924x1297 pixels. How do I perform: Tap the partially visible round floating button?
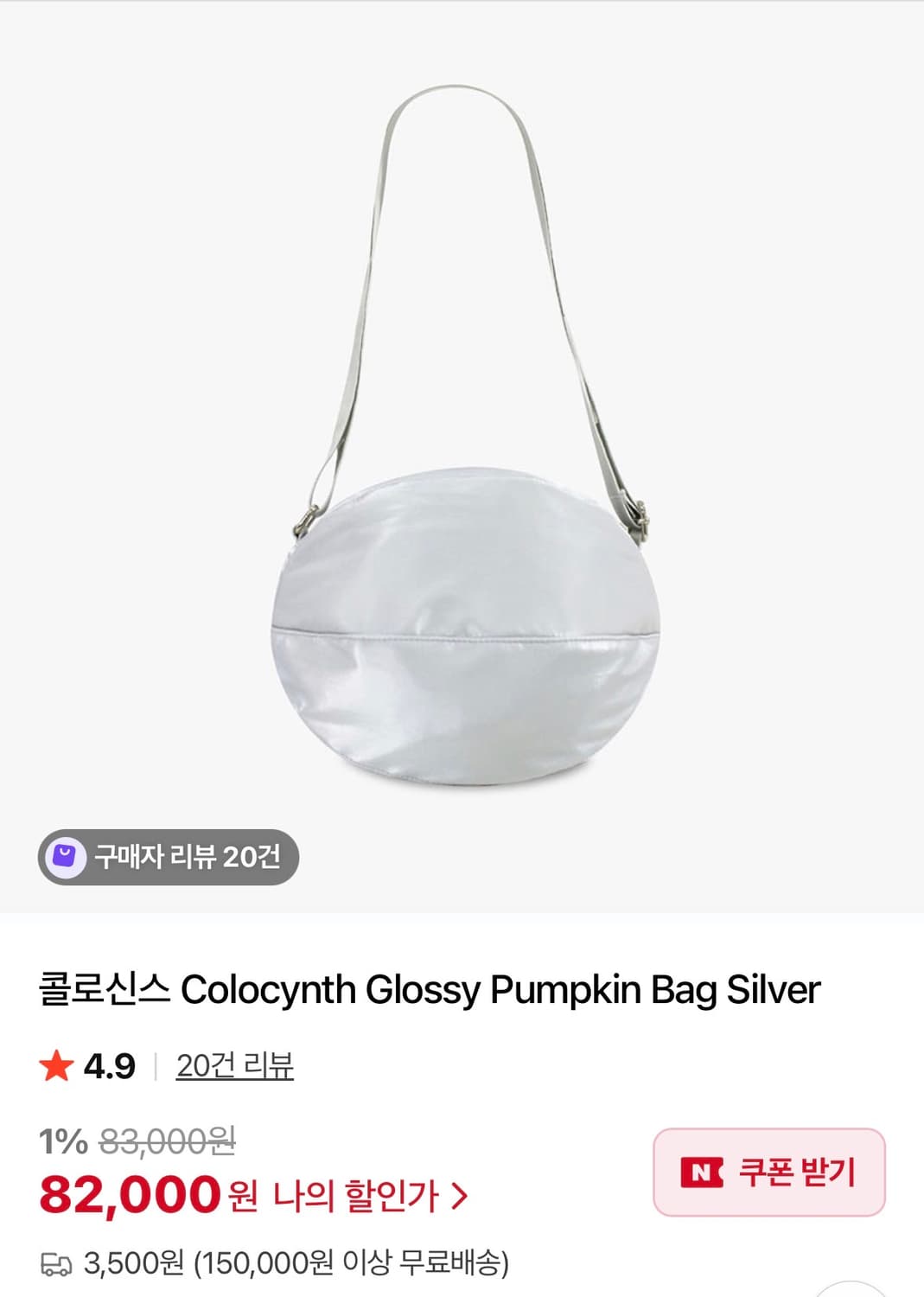[851, 1289]
